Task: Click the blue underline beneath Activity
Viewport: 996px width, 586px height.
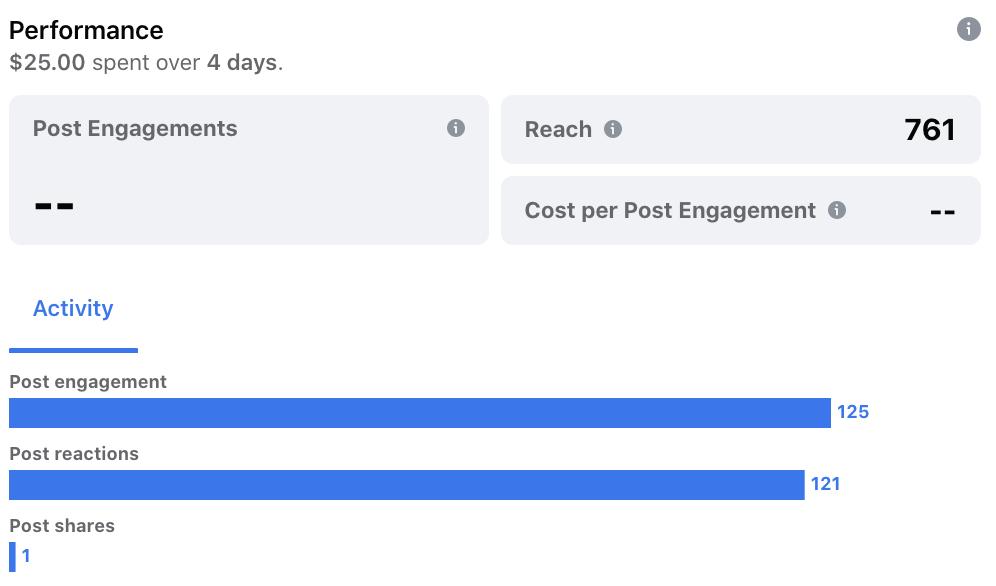Action: [x=73, y=350]
